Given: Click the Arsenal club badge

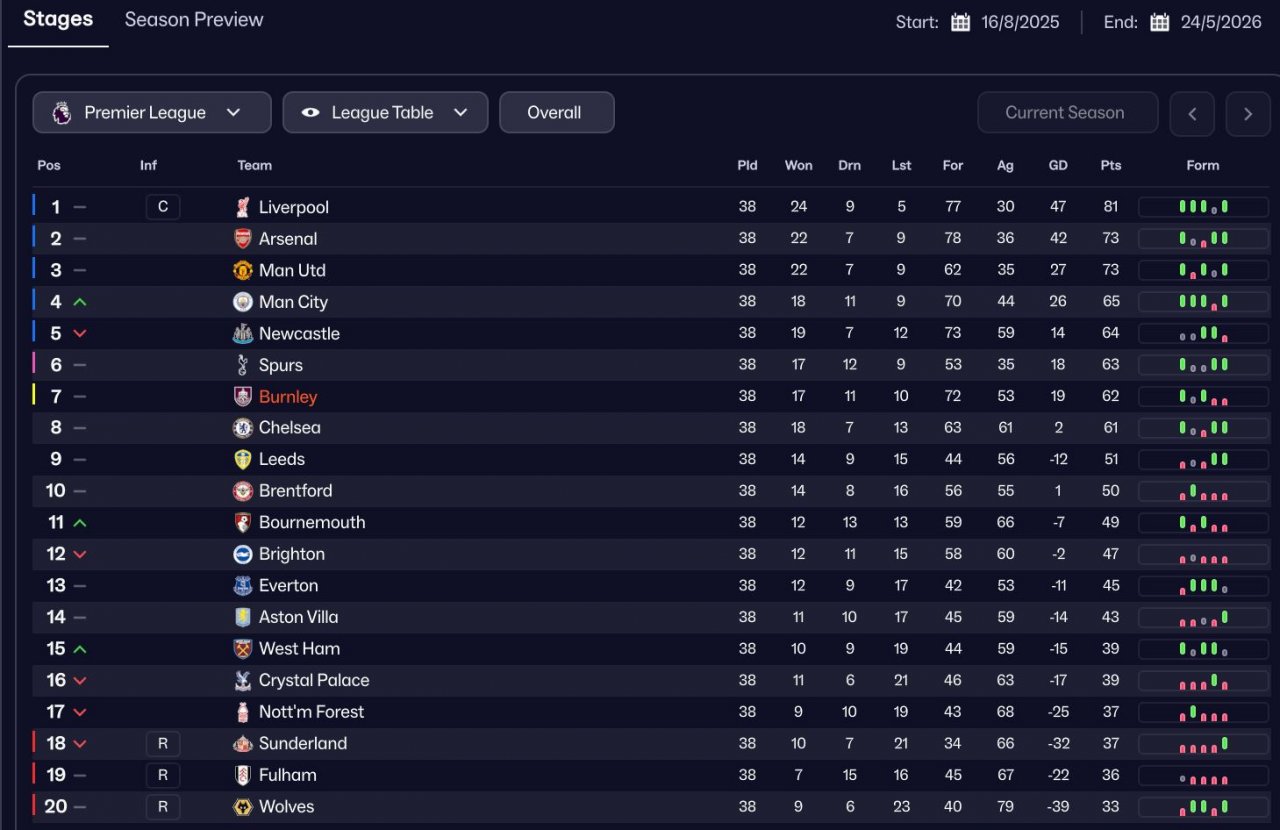Looking at the screenshot, I should 242,239.
